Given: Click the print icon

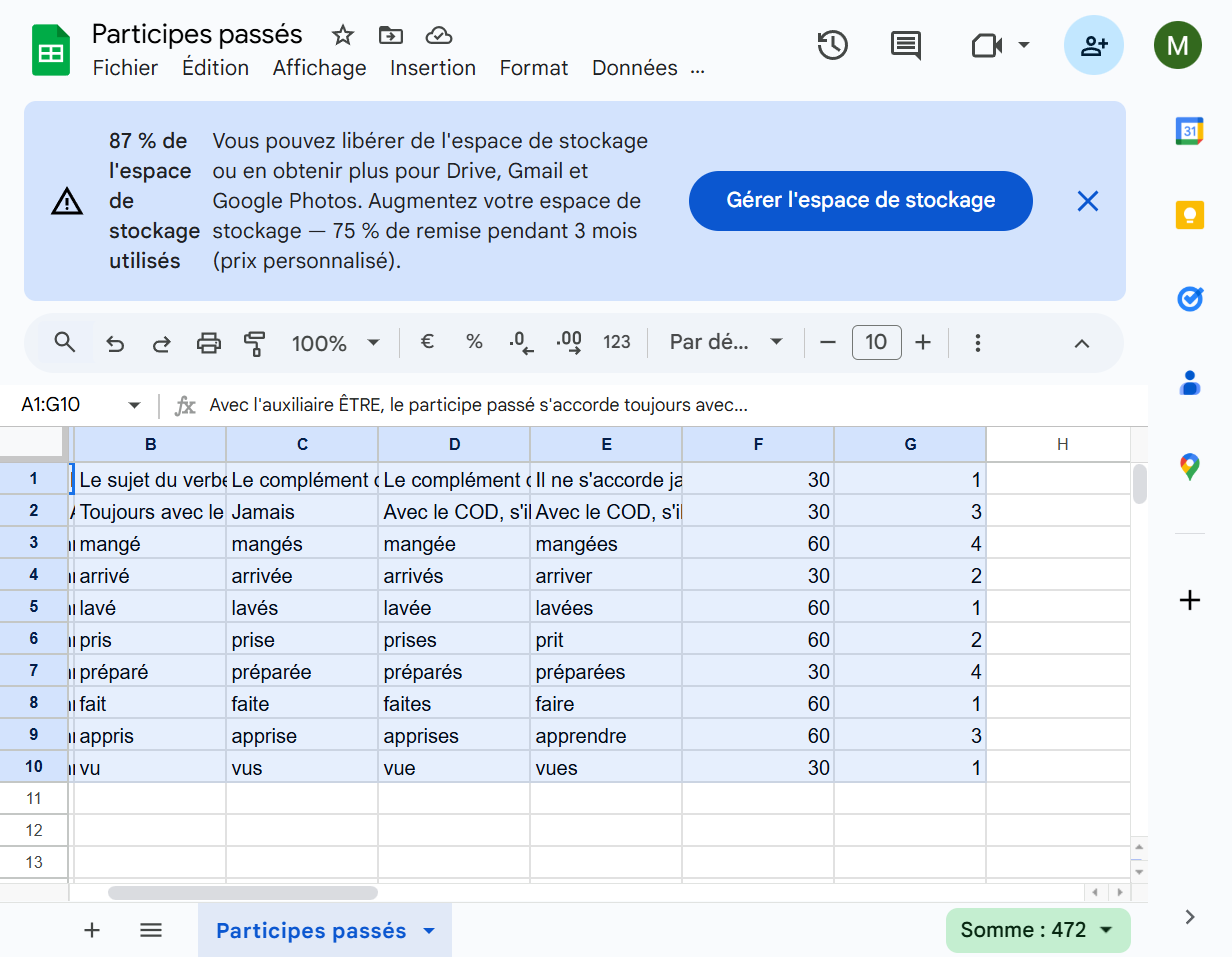Looking at the screenshot, I should [208, 344].
